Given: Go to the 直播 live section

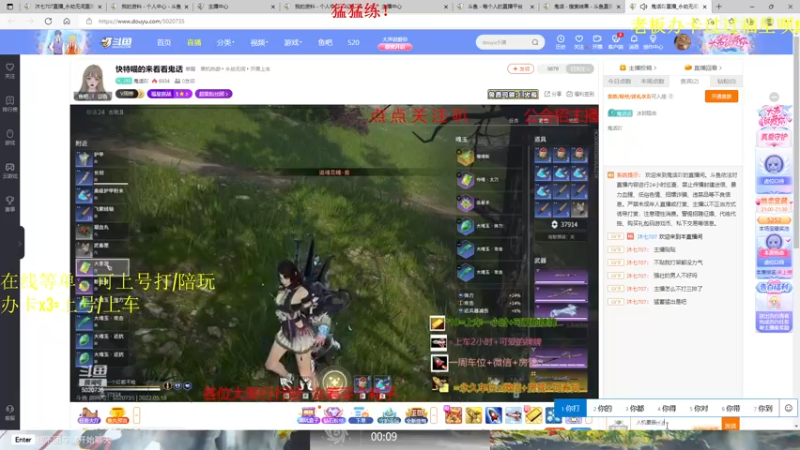Looking at the screenshot, I should 194,42.
